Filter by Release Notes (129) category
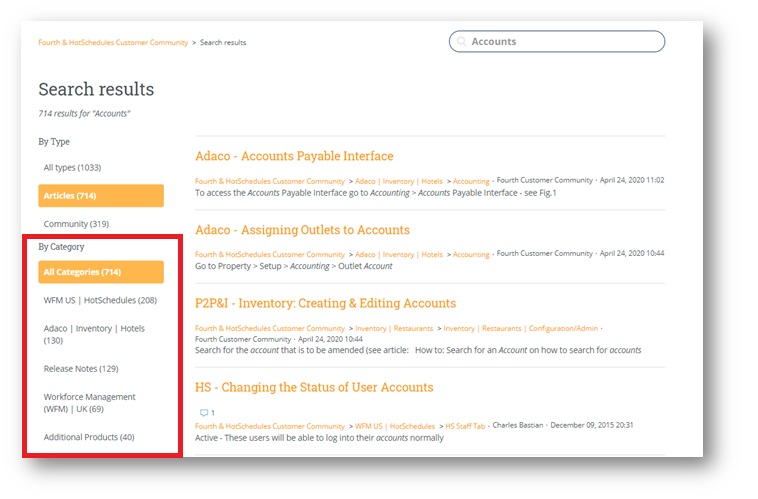Viewport: 758px width, 499px height. click(81, 368)
